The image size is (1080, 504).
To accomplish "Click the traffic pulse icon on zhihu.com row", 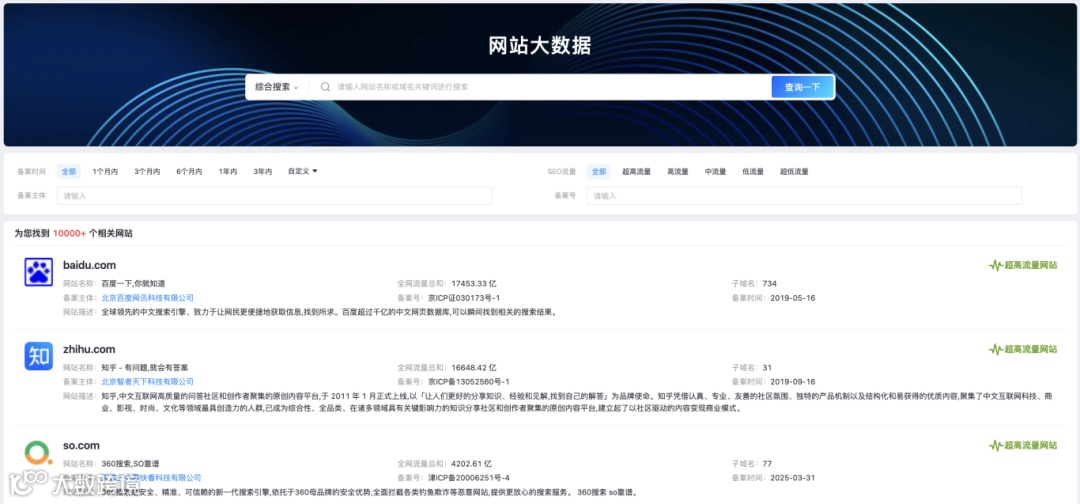I will pyautogui.click(x=995, y=349).
